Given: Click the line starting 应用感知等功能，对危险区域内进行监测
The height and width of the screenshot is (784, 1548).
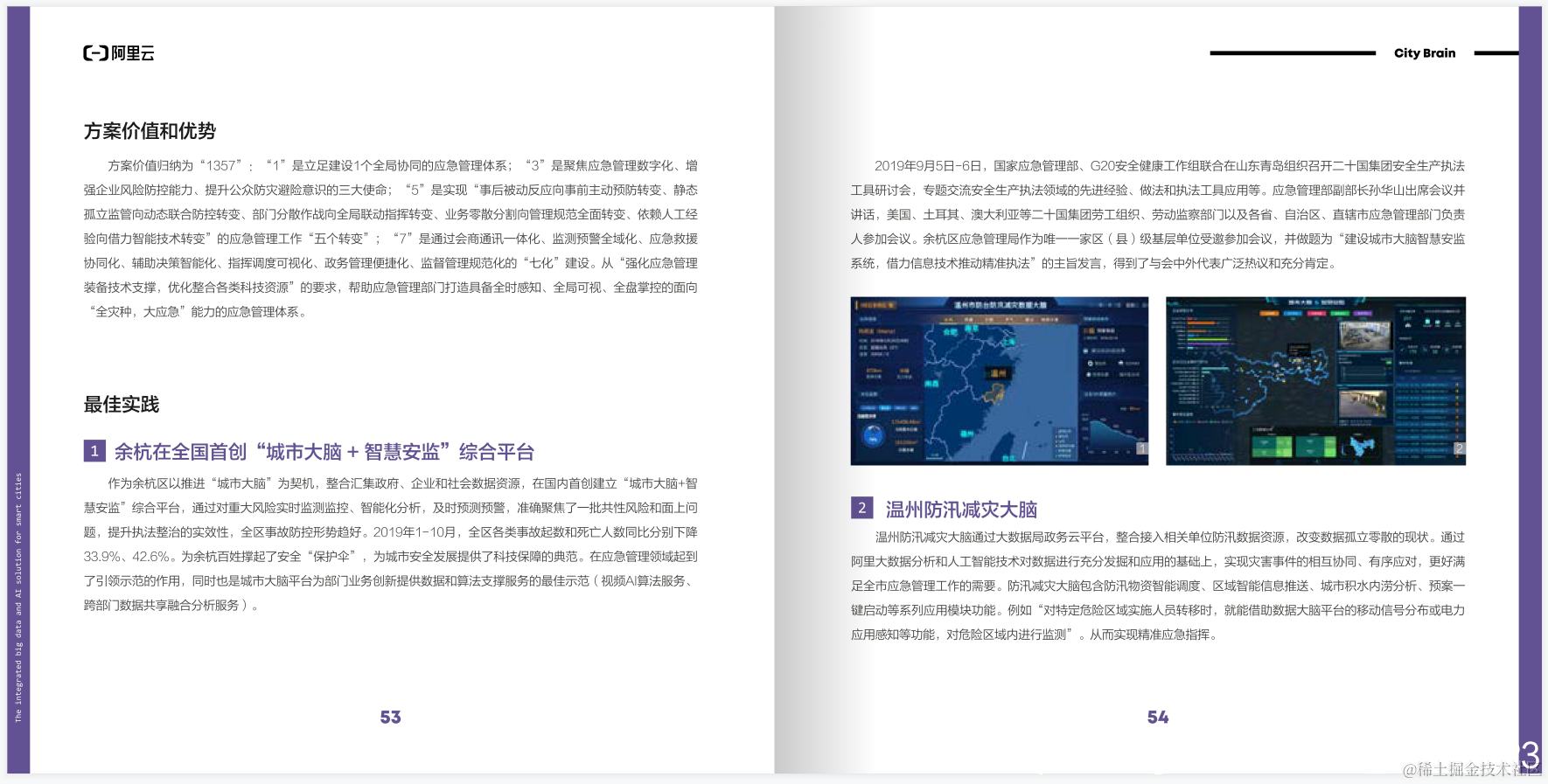Looking at the screenshot, I should 1034,635.
